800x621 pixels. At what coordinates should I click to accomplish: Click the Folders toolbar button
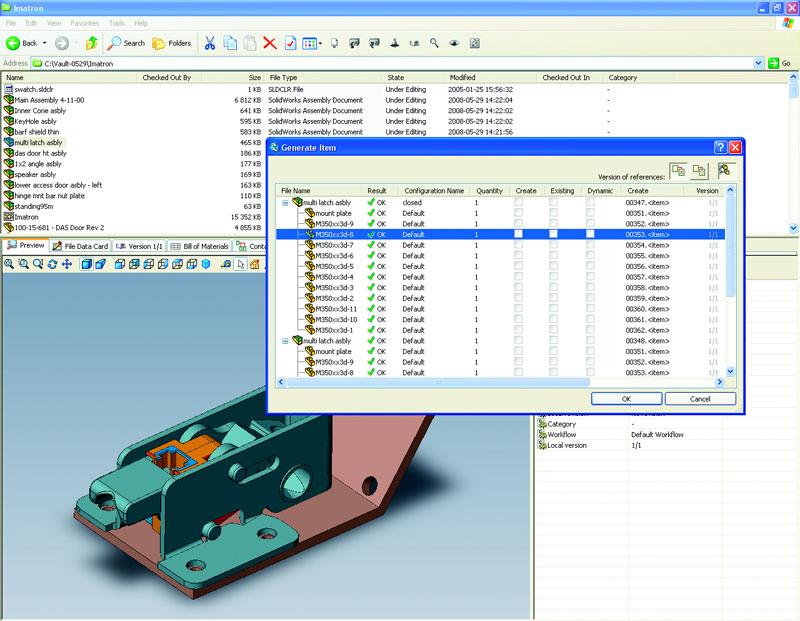pyautogui.click(x=172, y=43)
